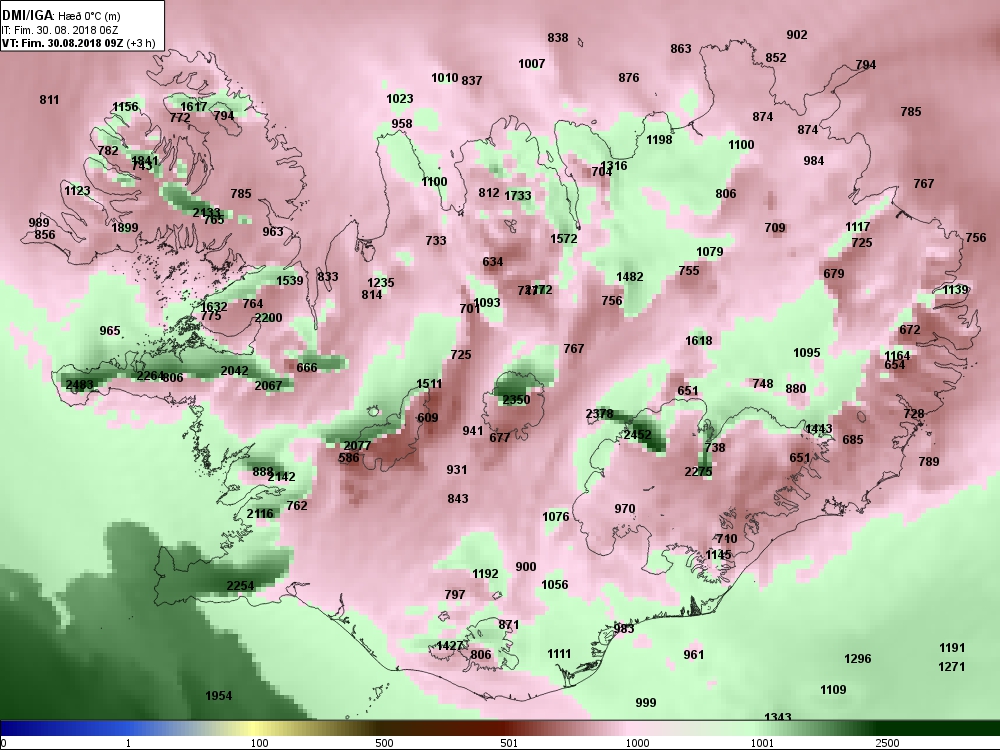Select the map value '963'

(272, 232)
